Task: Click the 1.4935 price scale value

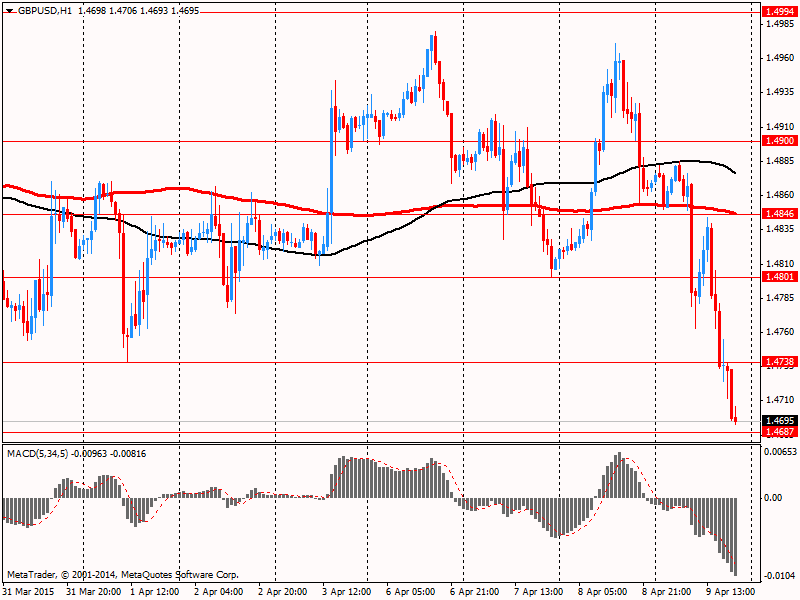Action: [780, 92]
